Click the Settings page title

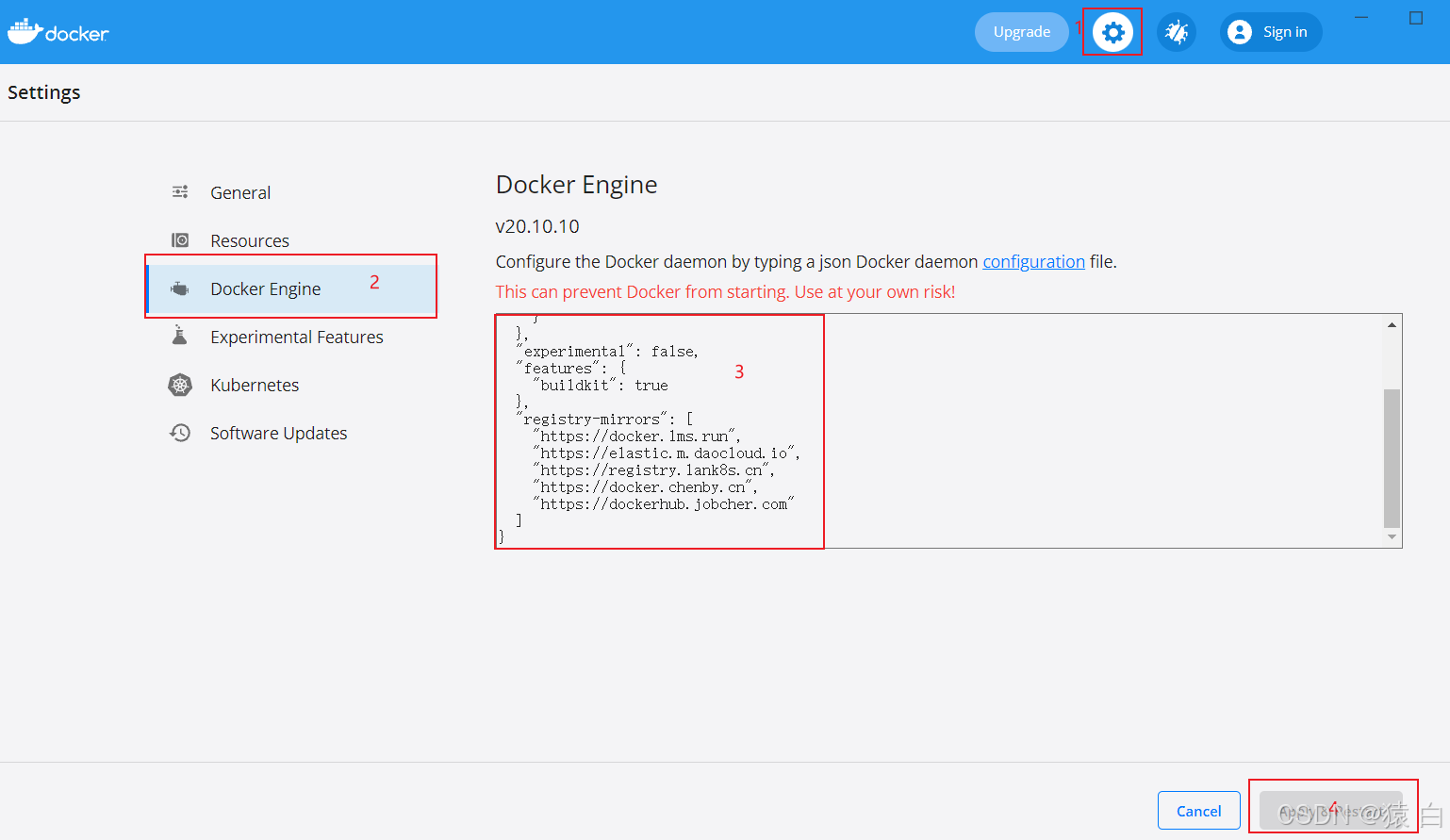click(x=44, y=92)
